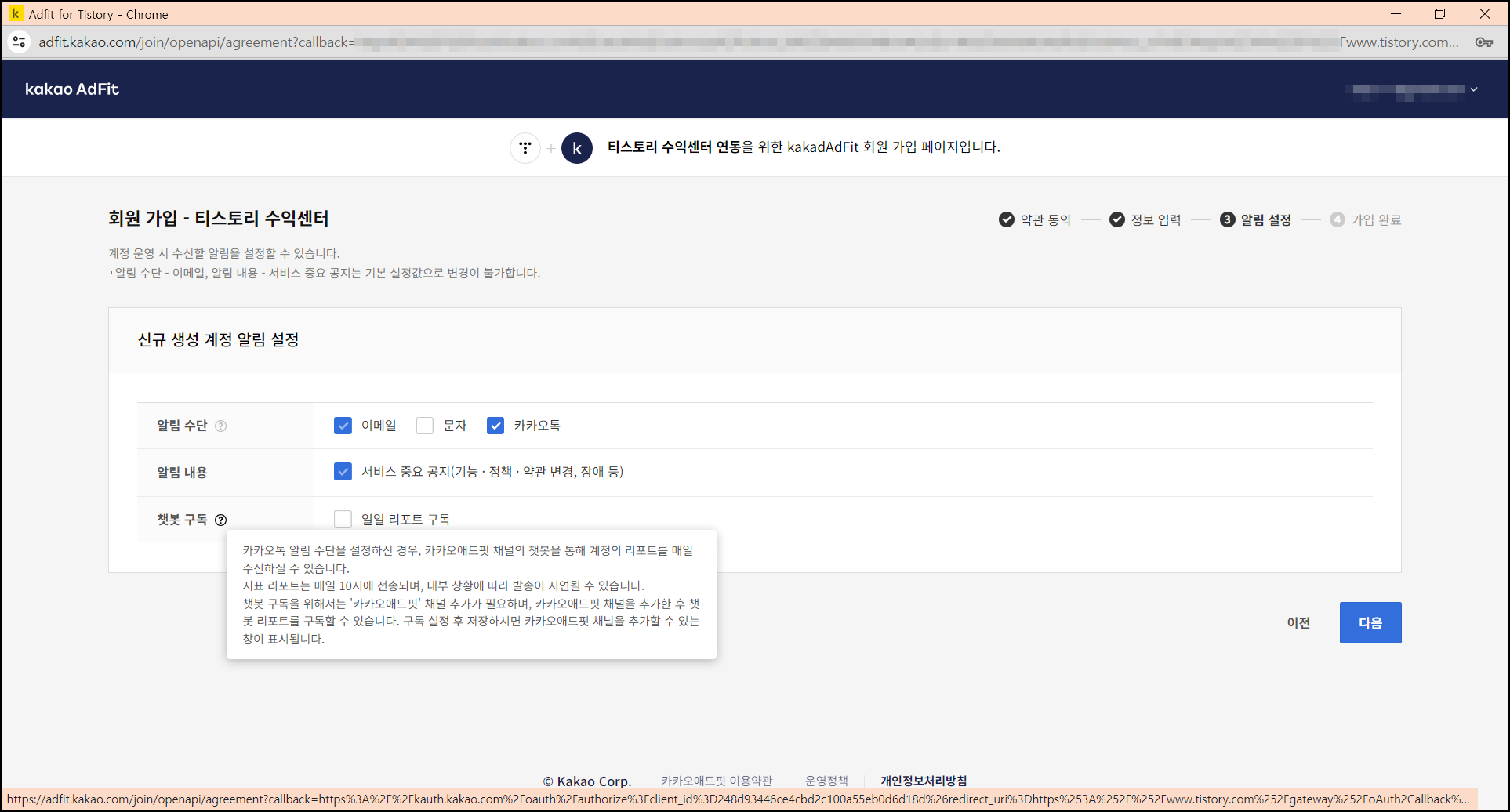Enable 일일 리포트 구독 checkbox
Screen dimensions: 1510x812
(343, 519)
